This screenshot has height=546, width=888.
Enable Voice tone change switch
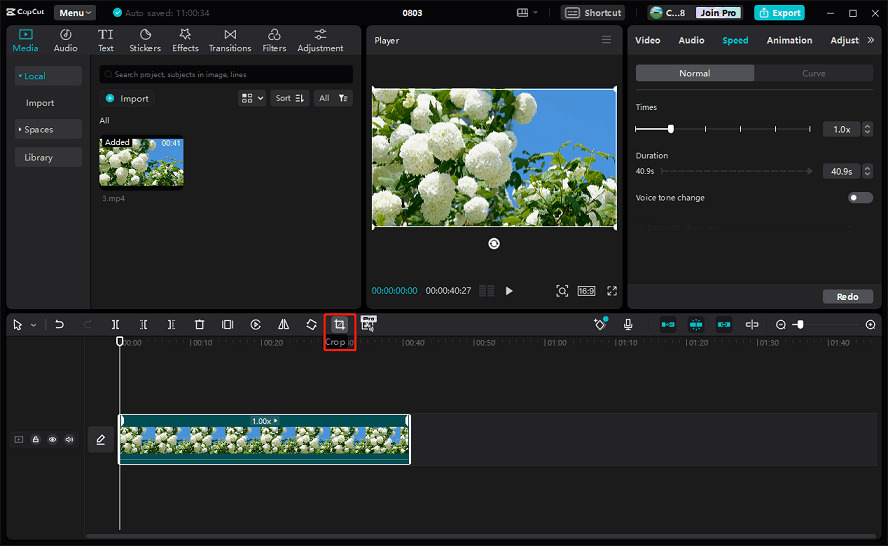click(x=859, y=198)
